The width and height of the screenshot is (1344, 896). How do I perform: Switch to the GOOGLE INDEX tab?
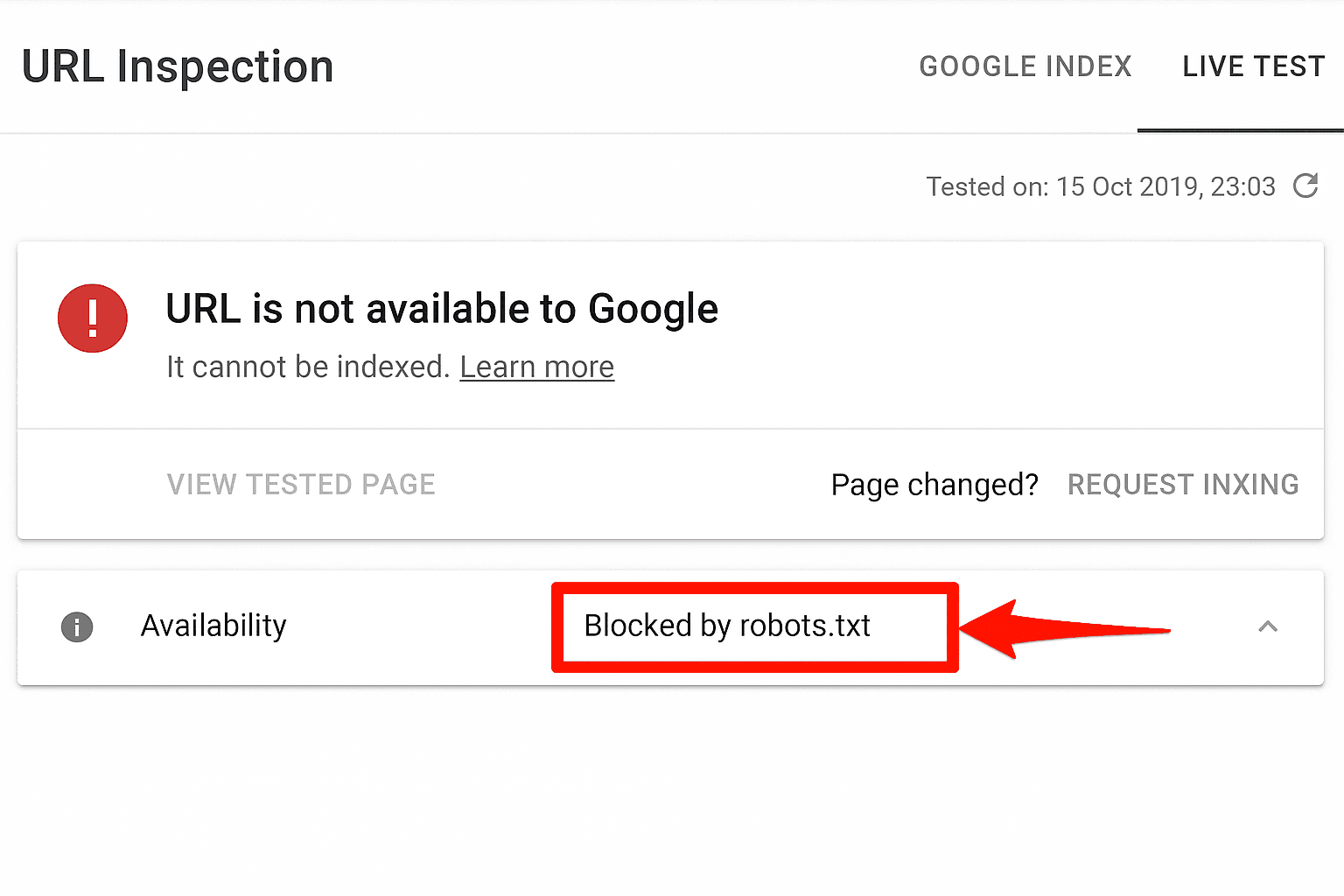click(x=1025, y=66)
